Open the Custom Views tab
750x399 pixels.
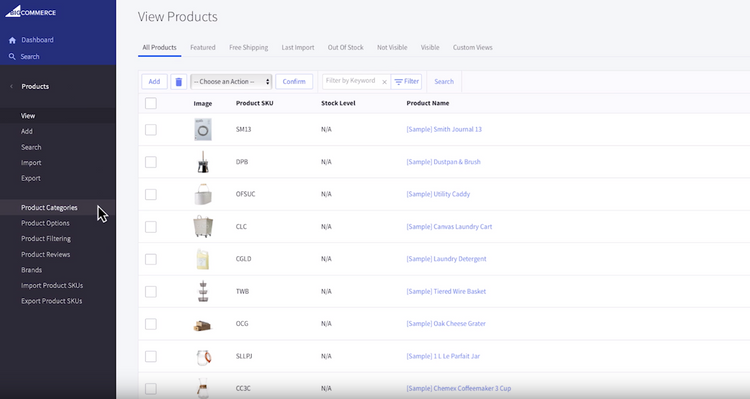(x=473, y=47)
